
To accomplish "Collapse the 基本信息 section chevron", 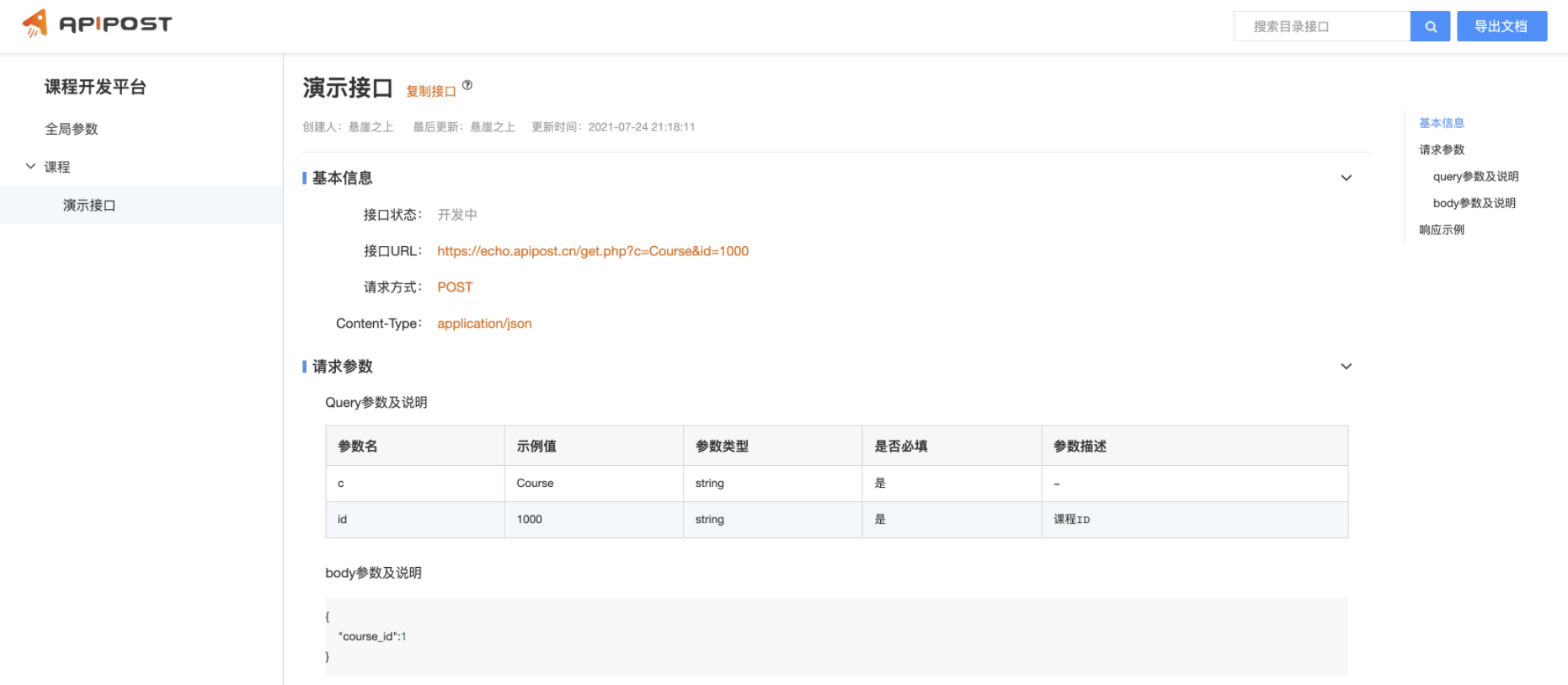I will coord(1346,178).
